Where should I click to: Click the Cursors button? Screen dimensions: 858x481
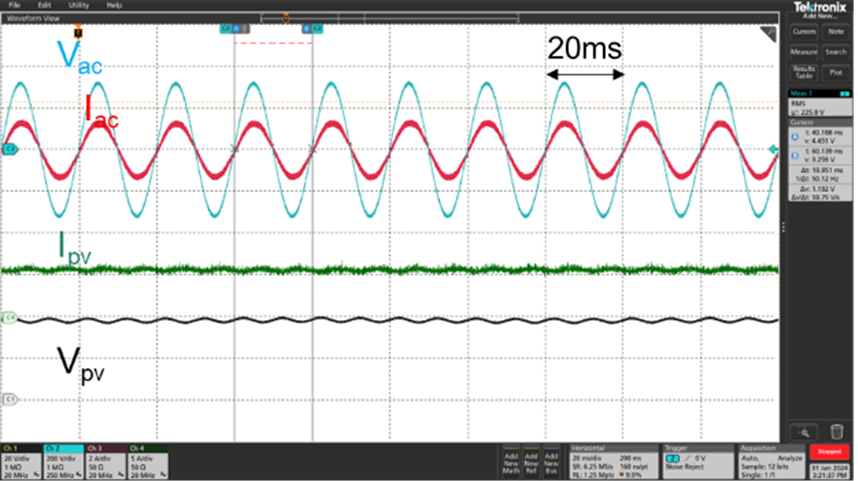(x=804, y=31)
